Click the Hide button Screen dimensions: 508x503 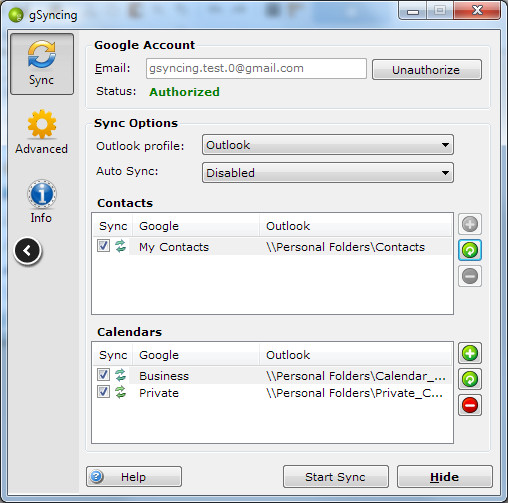(445, 477)
